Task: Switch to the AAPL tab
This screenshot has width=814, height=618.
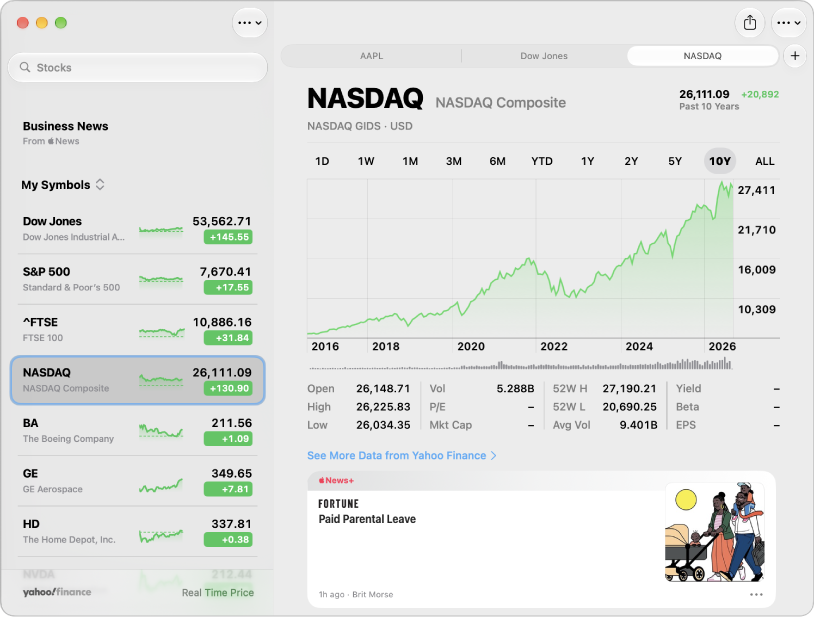Action: click(371, 56)
